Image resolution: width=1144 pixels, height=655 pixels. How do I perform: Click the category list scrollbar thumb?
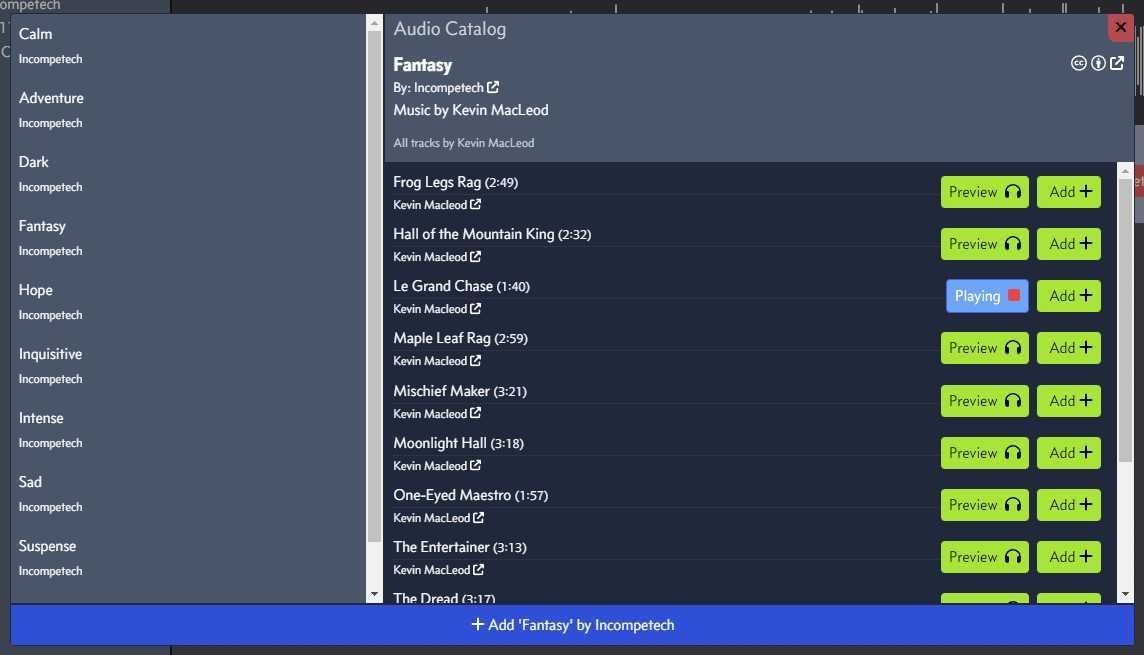(374, 286)
